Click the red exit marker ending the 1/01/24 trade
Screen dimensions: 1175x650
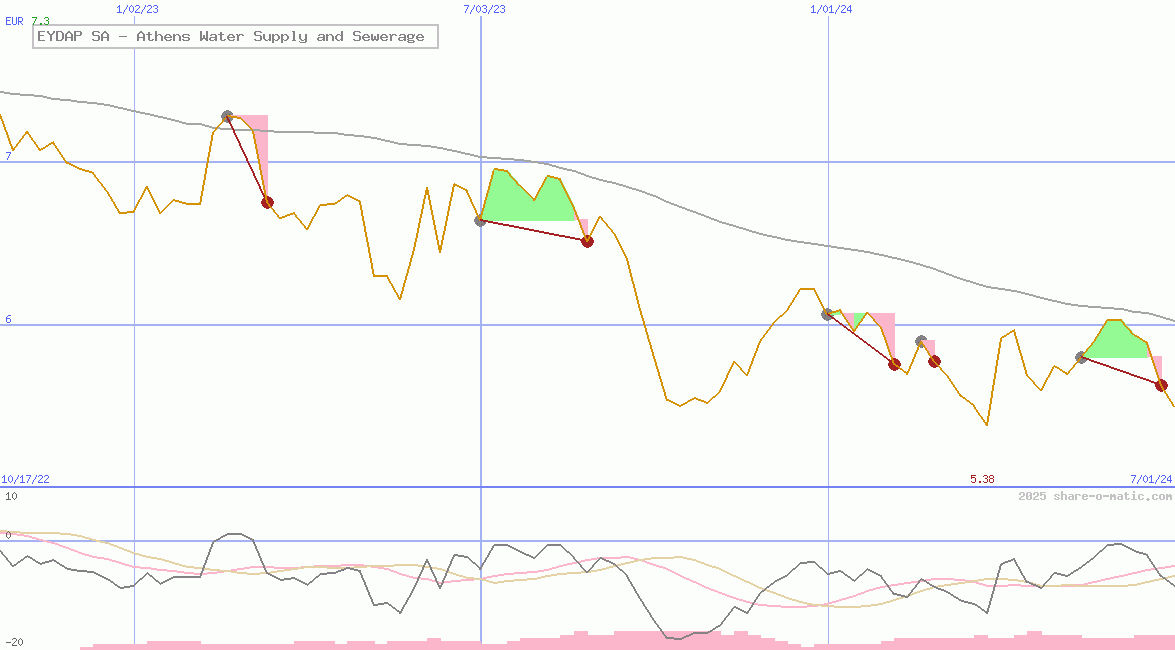894,364
